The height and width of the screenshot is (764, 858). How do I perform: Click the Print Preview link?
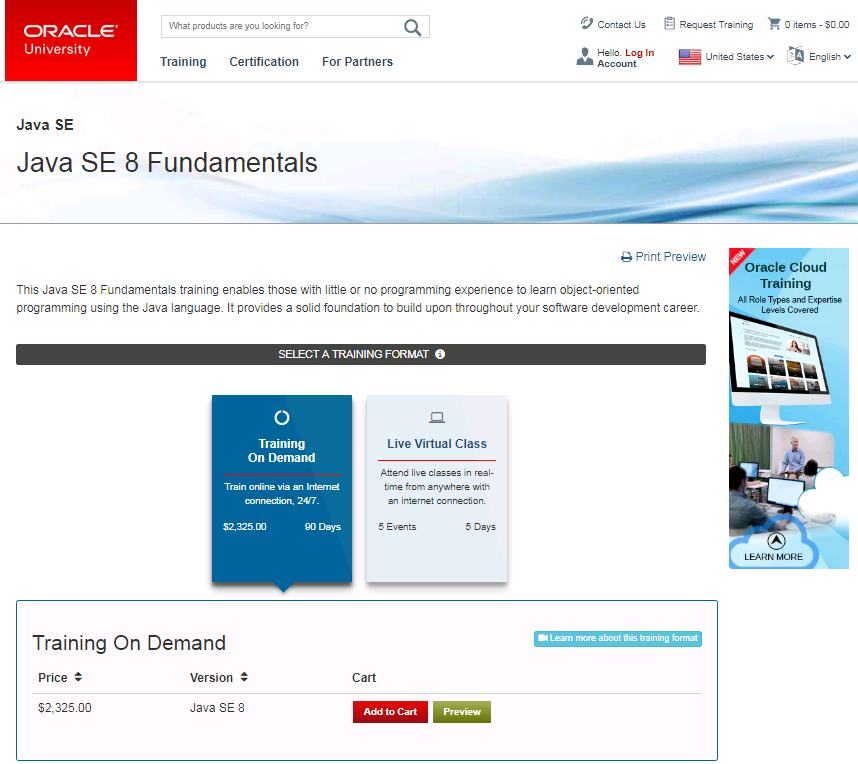[x=670, y=257]
